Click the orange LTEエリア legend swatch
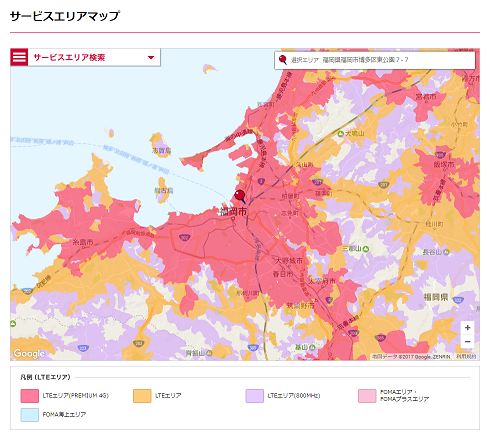Image resolution: width=490 pixels, height=438 pixels. 142,396
